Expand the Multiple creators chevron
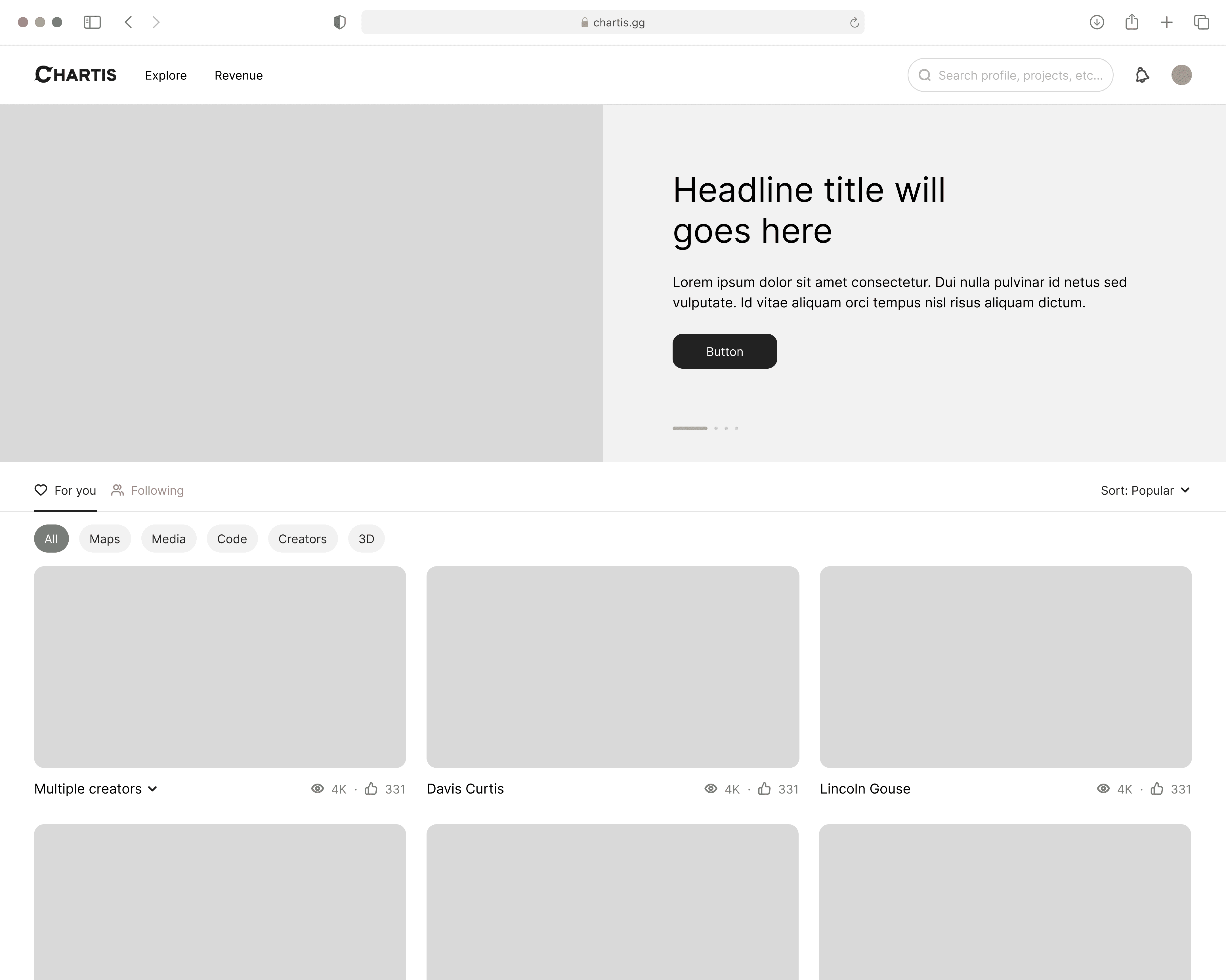 coord(152,789)
